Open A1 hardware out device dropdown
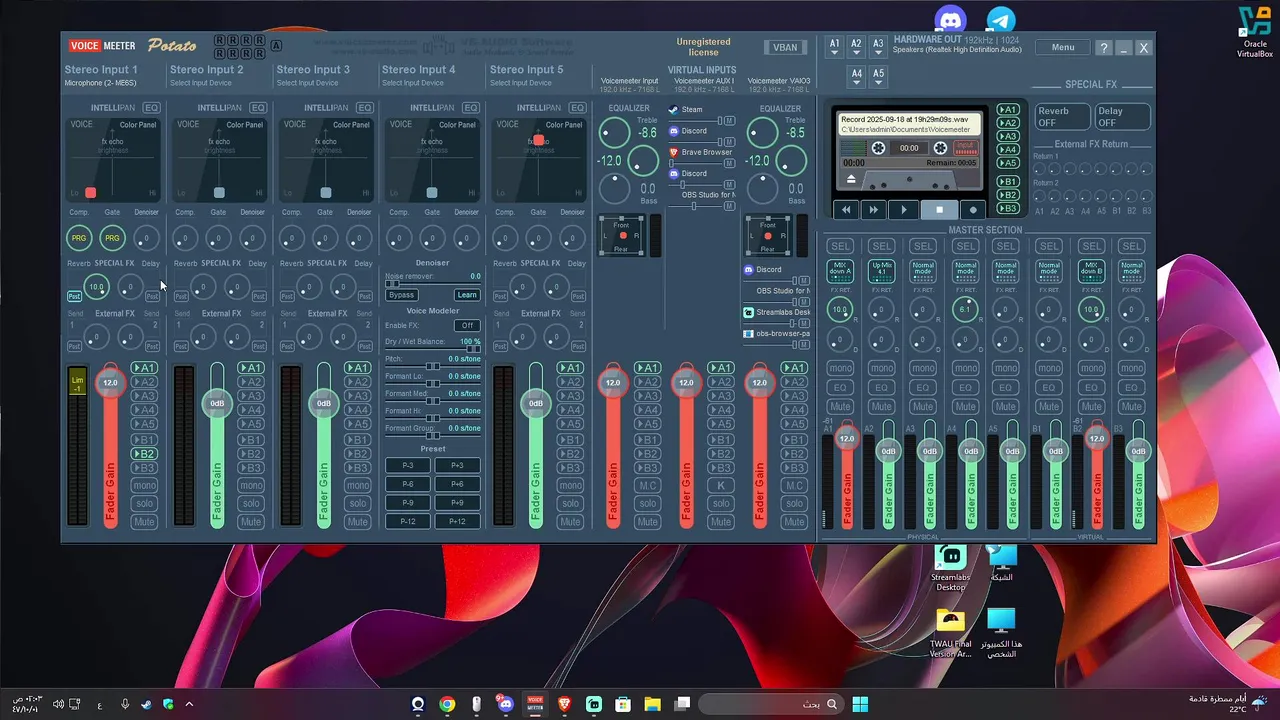The height and width of the screenshot is (720, 1280). [x=834, y=47]
